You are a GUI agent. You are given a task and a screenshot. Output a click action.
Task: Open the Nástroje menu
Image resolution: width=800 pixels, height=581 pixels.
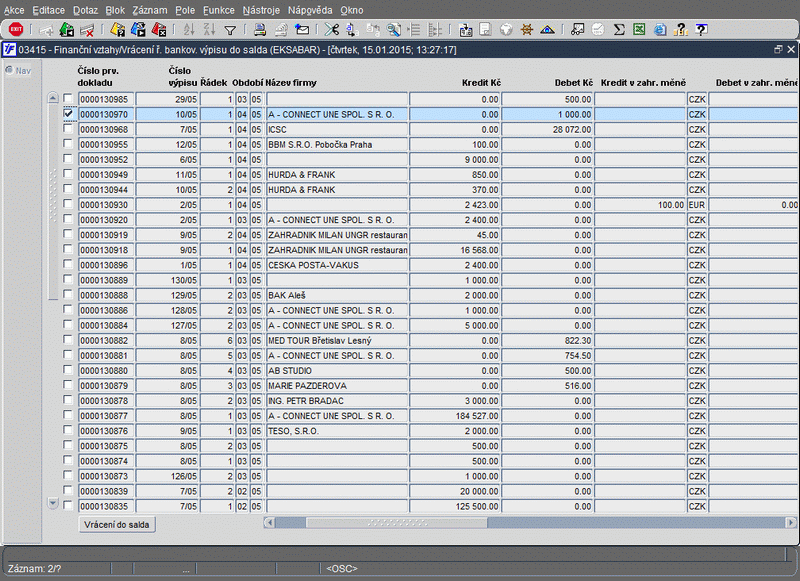click(x=261, y=10)
